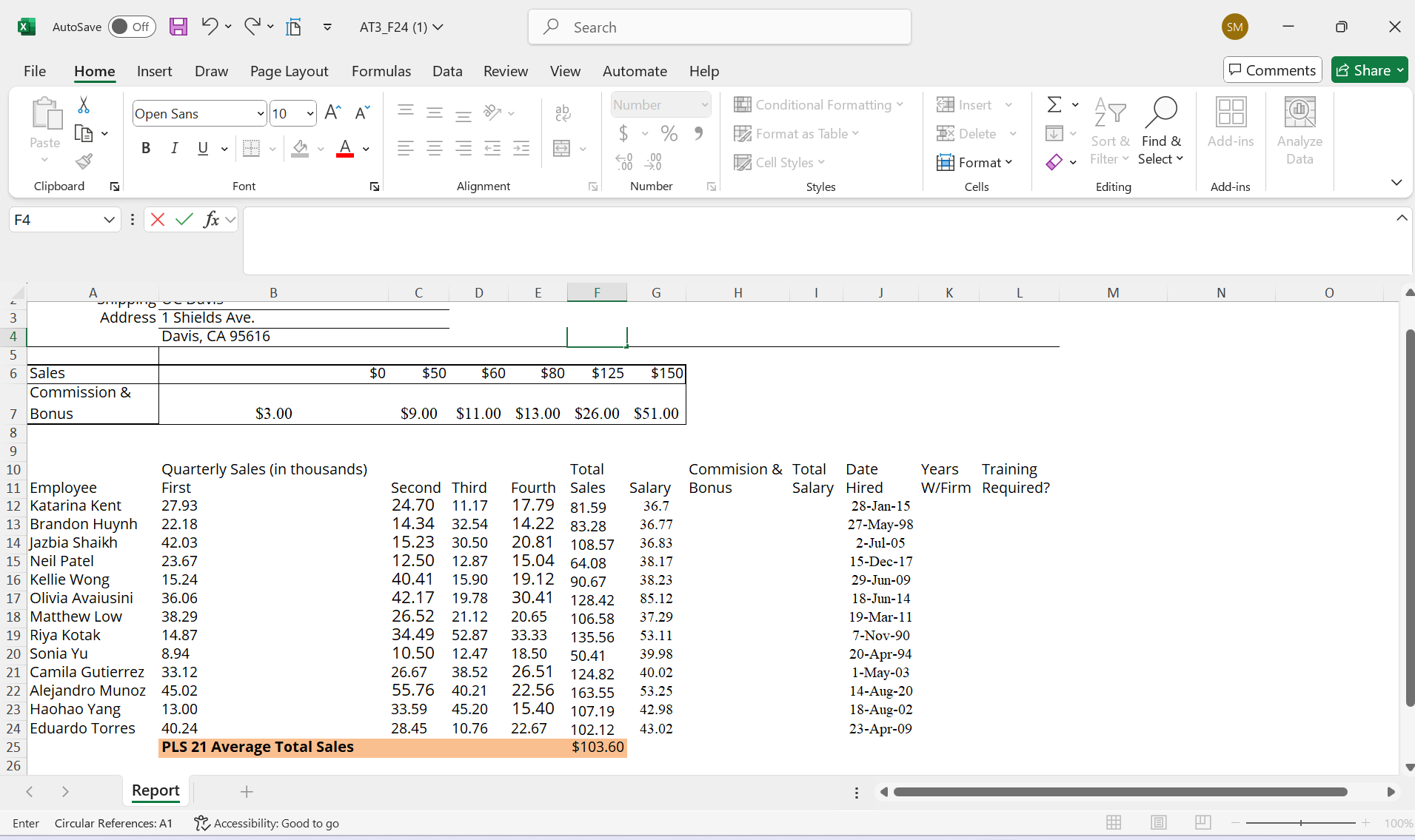Click the Orientation angle text icon
Screen dimensions: 1415x840
(492, 112)
